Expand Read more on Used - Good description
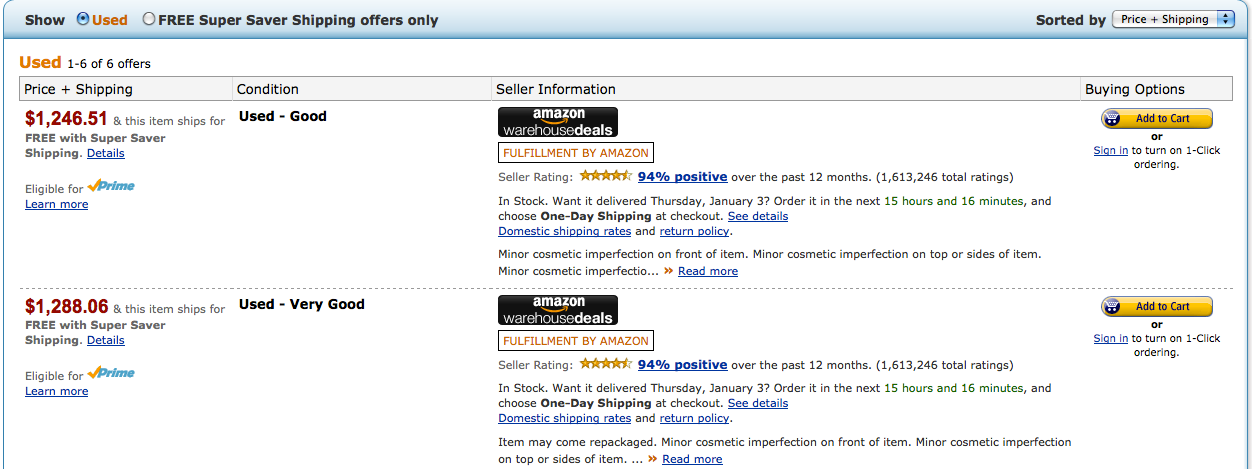The height and width of the screenshot is (469, 1258). tap(708, 271)
